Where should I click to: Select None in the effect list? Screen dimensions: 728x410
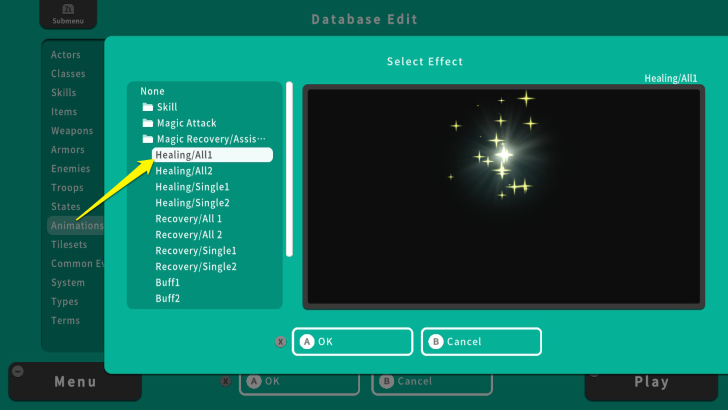click(x=152, y=91)
